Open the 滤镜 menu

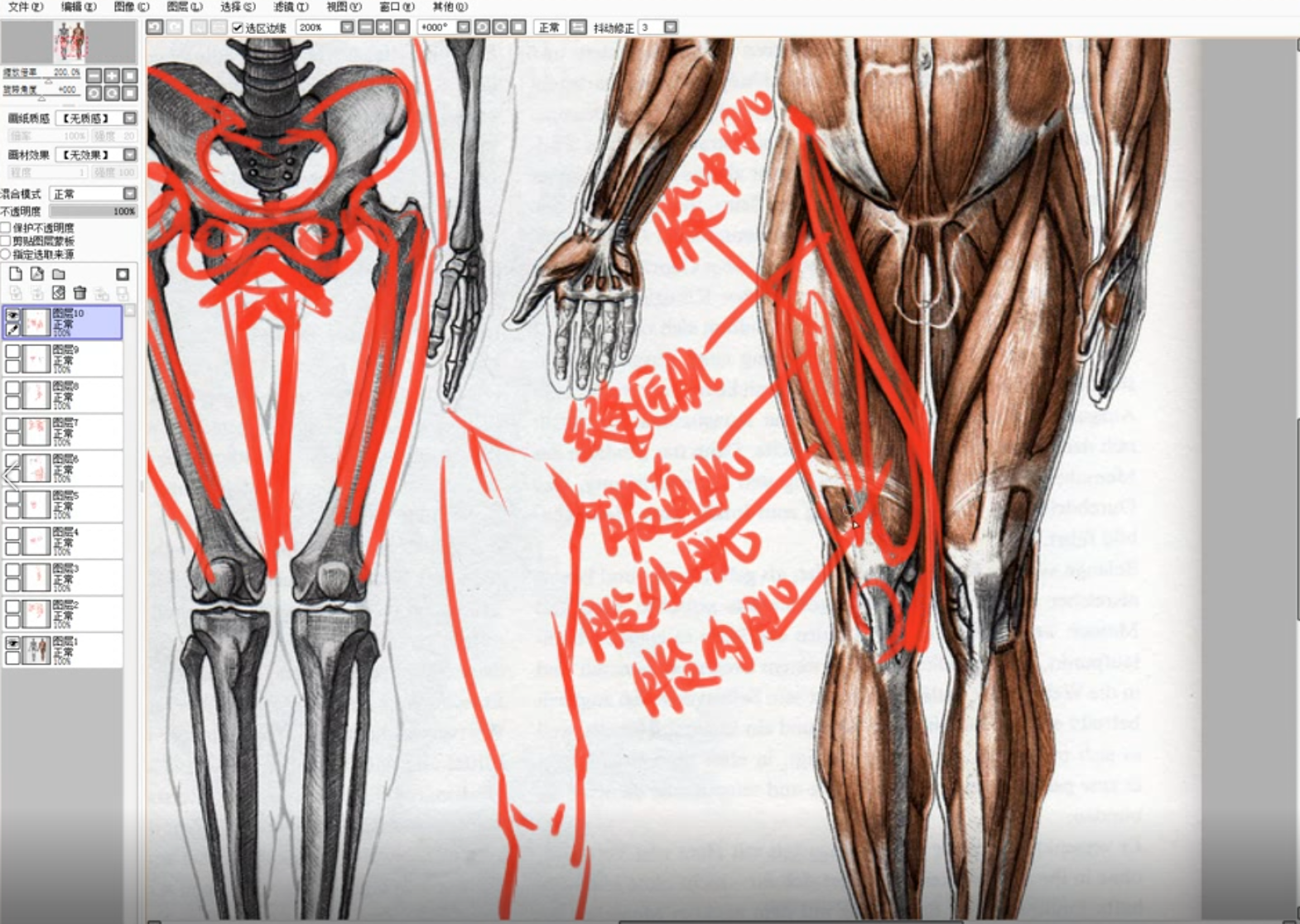click(290, 7)
